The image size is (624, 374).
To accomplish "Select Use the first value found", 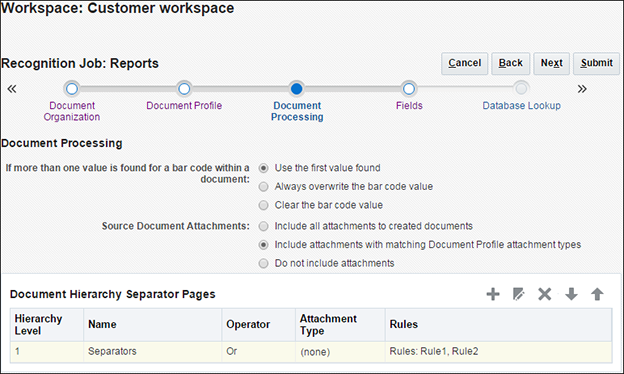I will pos(263,168).
